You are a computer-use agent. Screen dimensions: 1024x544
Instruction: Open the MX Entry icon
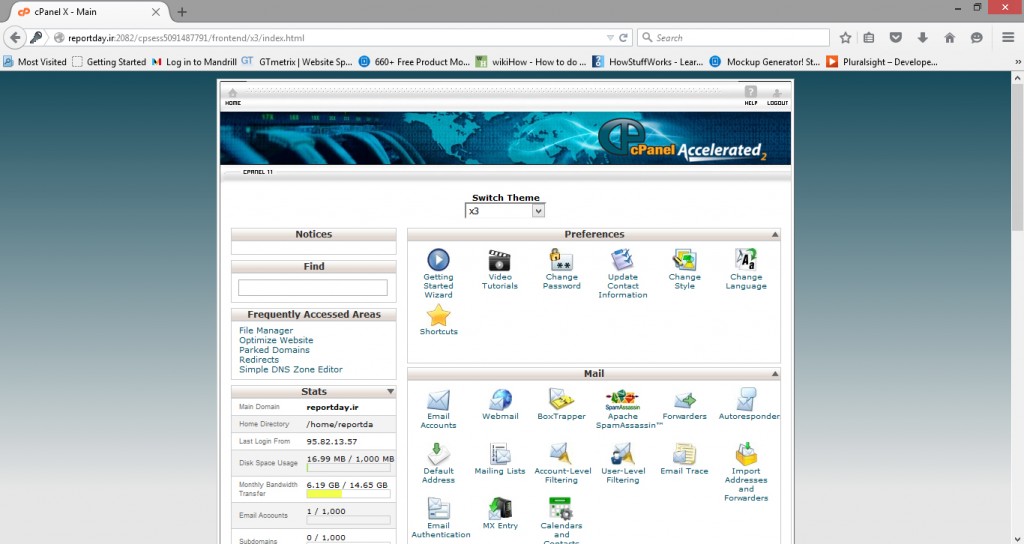tap(500, 508)
